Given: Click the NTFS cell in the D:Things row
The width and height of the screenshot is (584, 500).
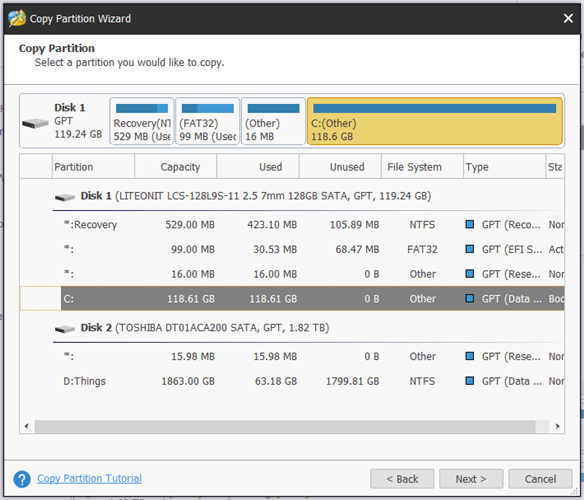Looking at the screenshot, I should pos(422,381).
